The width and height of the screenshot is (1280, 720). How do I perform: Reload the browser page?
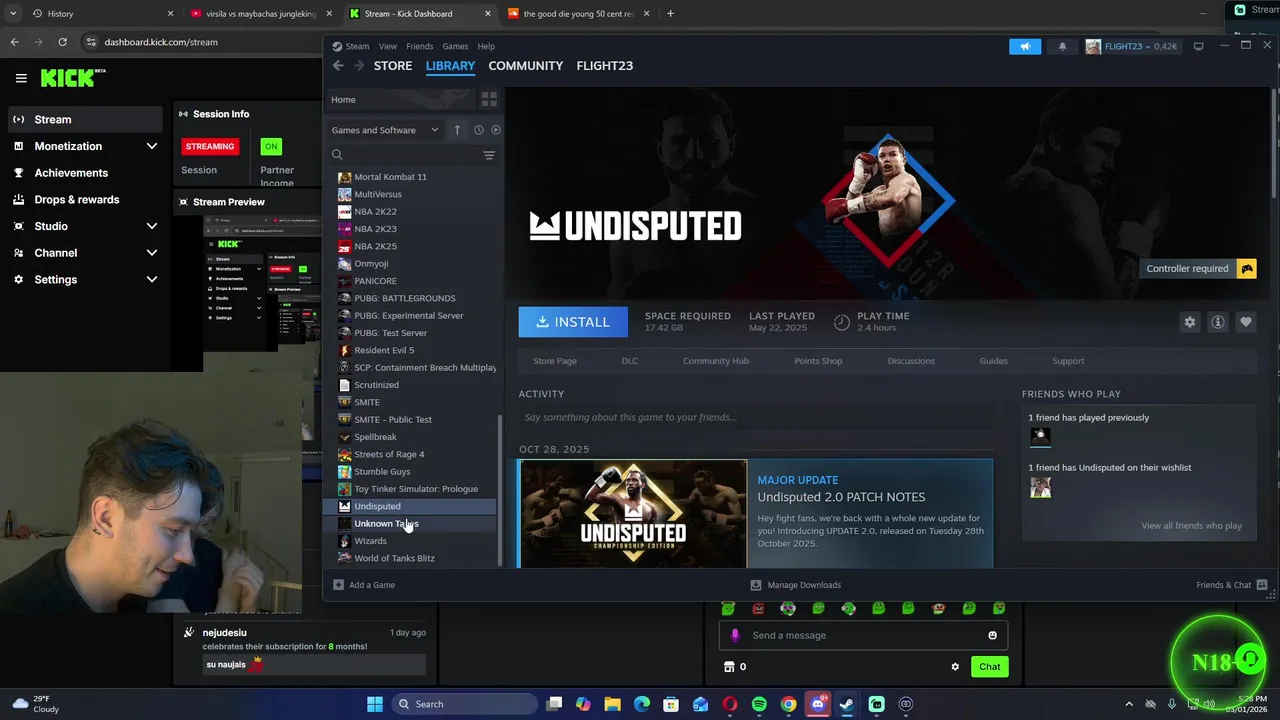(x=62, y=42)
